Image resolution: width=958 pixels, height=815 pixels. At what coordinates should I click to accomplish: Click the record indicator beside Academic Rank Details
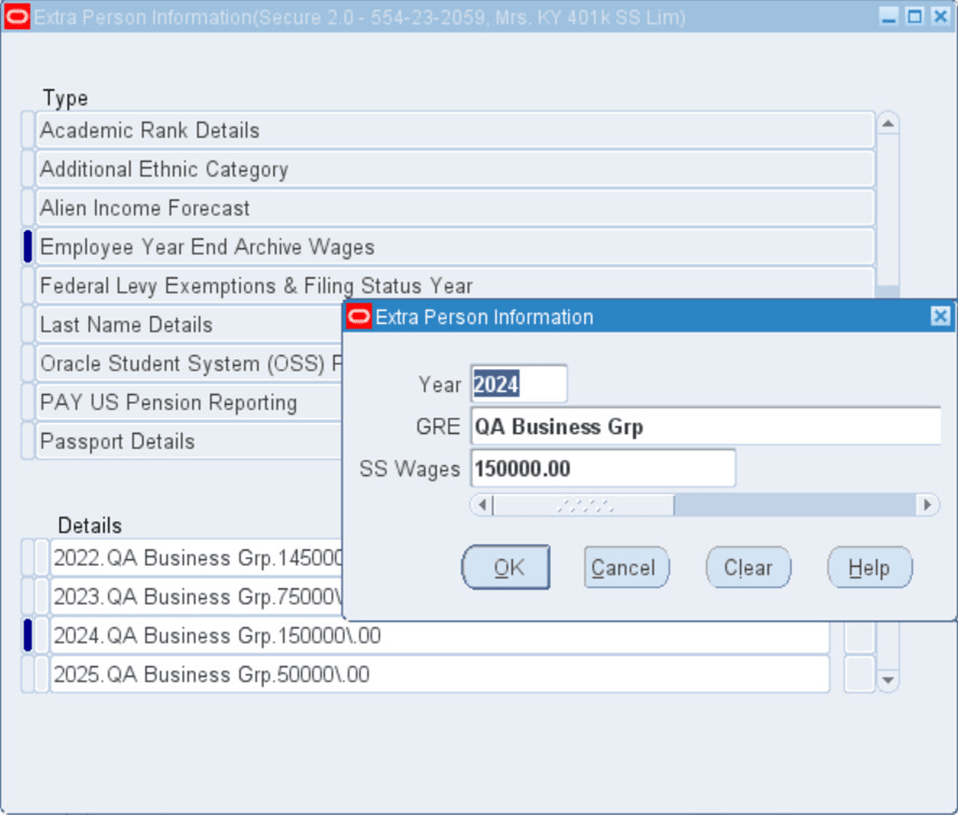tap(27, 130)
